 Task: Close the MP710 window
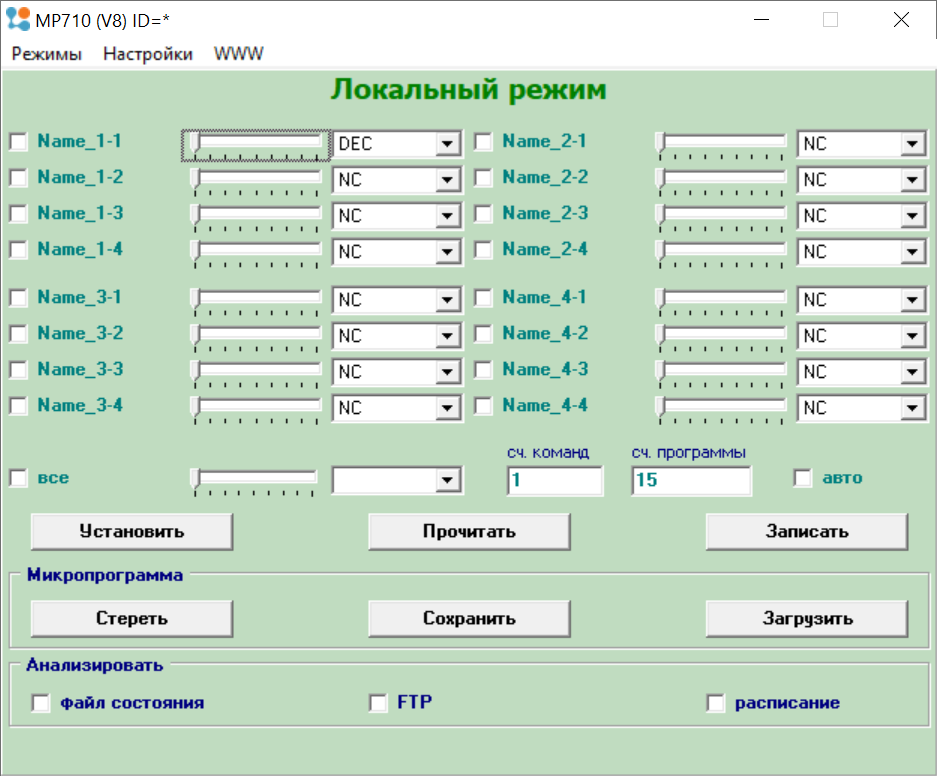901,20
